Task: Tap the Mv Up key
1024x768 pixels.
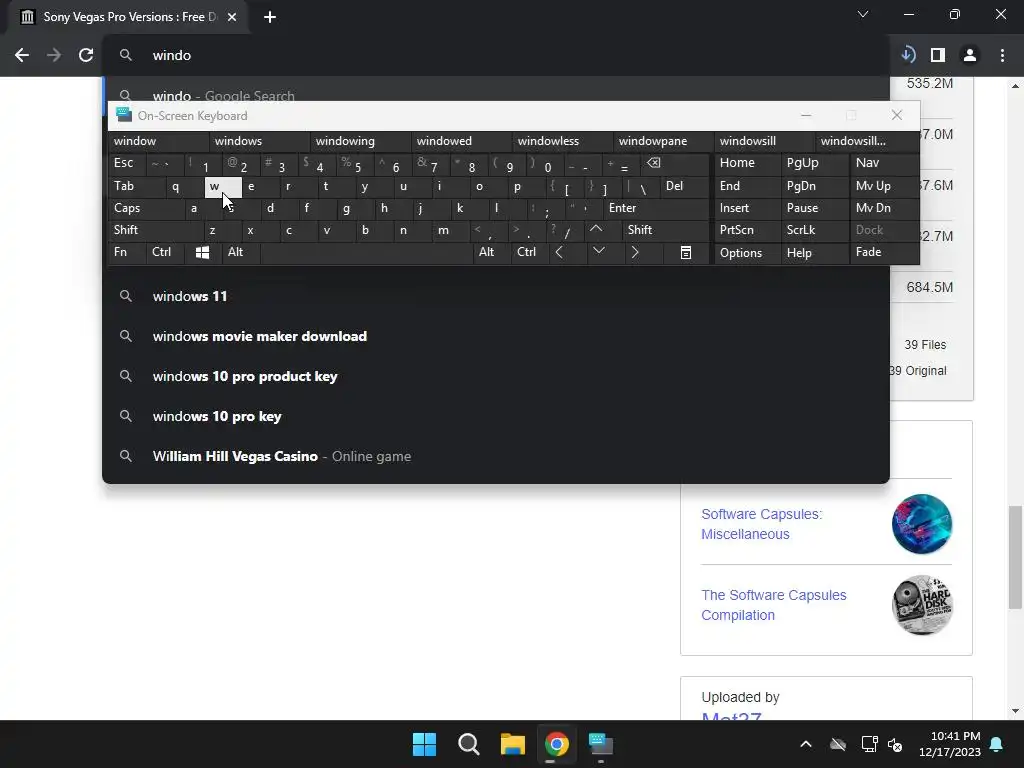Action: coord(883,186)
